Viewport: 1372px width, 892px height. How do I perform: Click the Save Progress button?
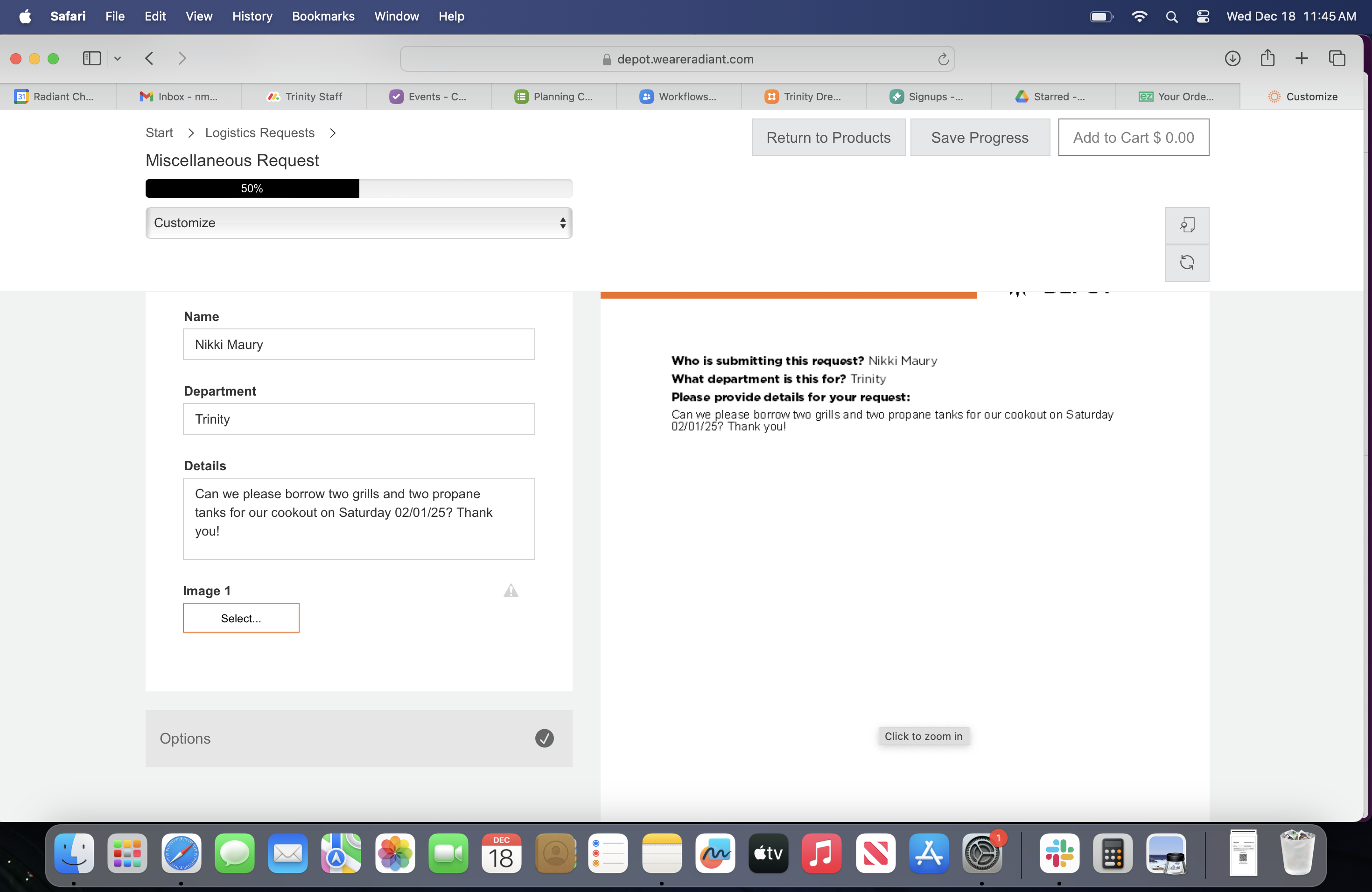click(x=980, y=138)
